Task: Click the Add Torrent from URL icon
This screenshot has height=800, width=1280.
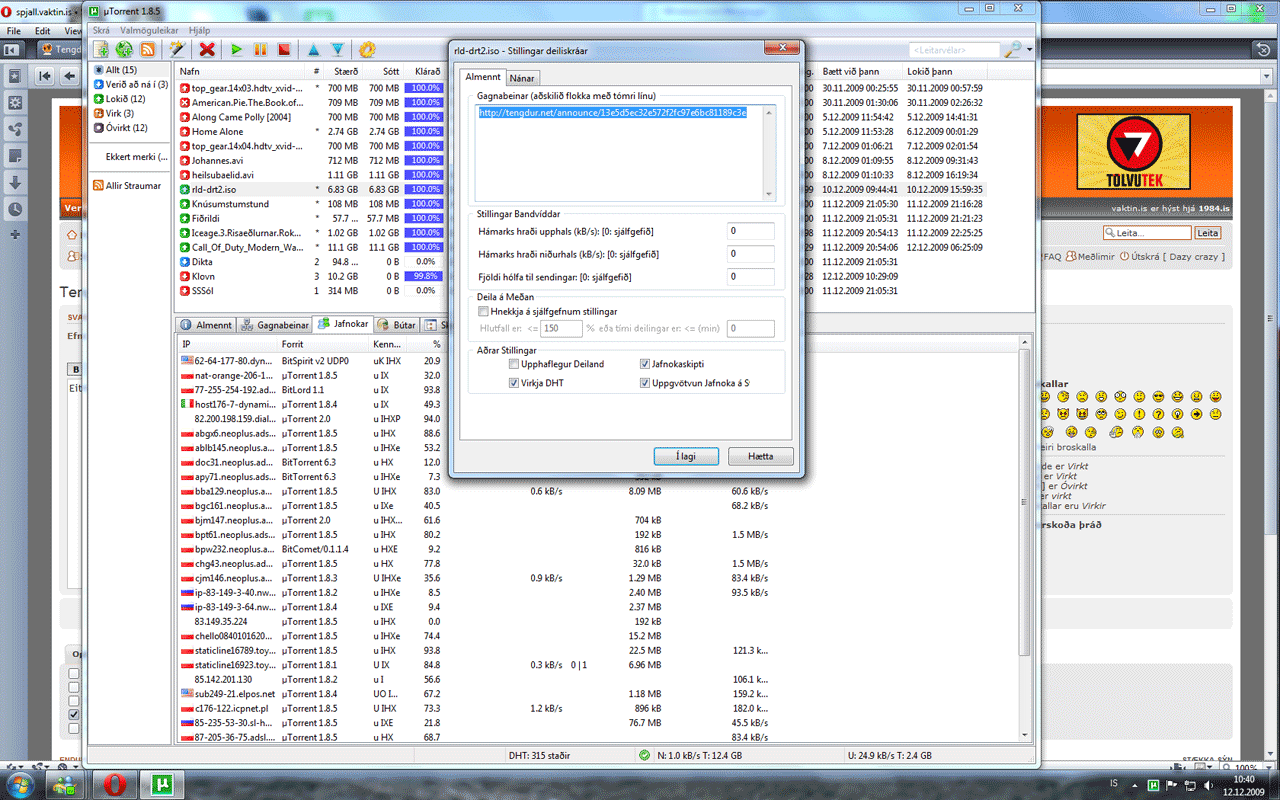Action: point(124,49)
